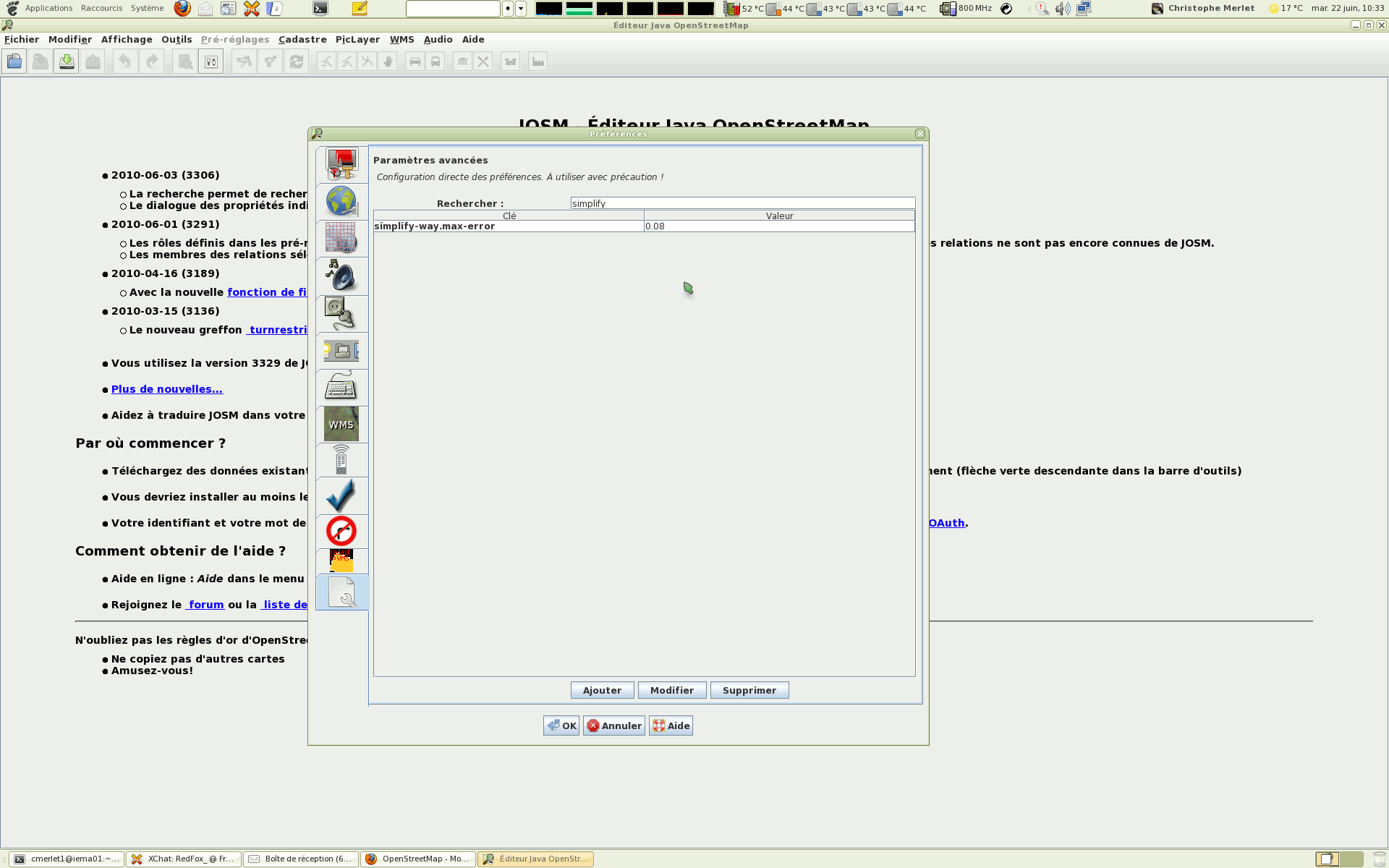
Task: Click the Search toolbar icon with magnifier
Action: (x=184, y=61)
